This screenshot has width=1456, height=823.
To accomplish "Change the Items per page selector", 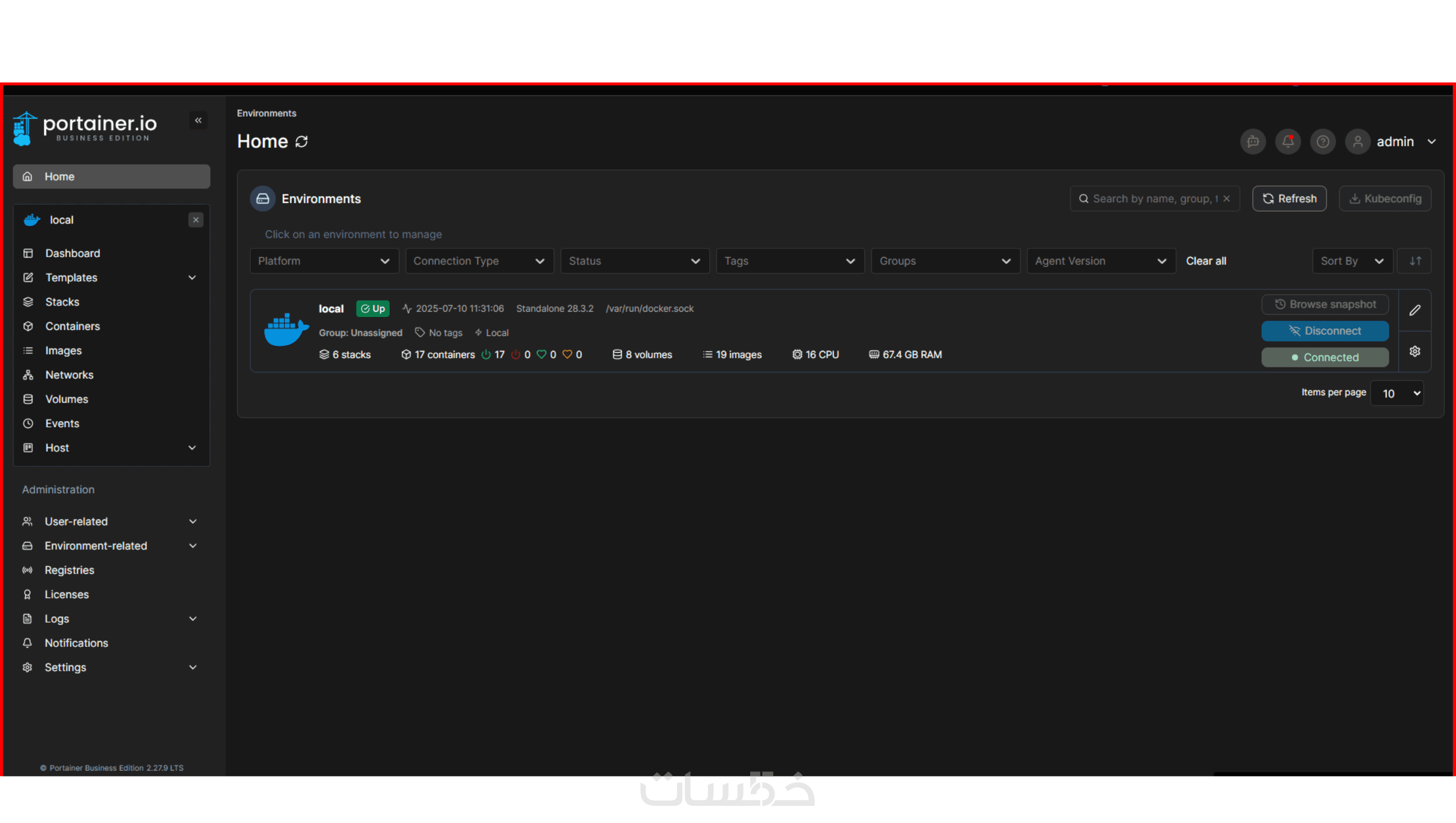I will (x=1396, y=393).
